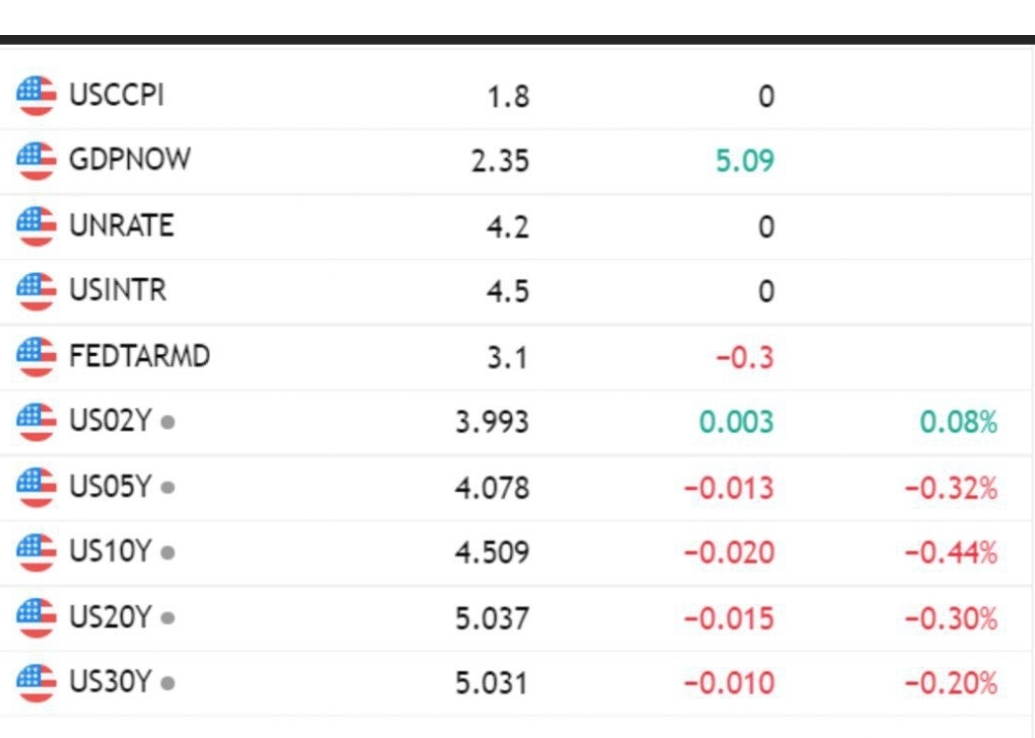The width and height of the screenshot is (1035, 738).
Task: Click the flag icon beside UNRATE
Action: pos(36,226)
